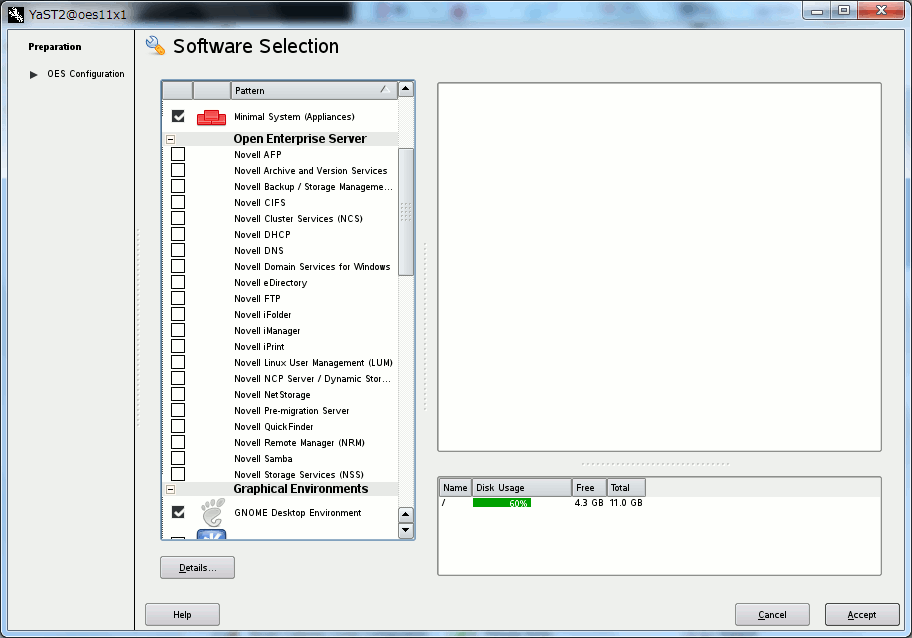Screen dimensions: 912x638
Task: Click the 60% disk usage bar
Action: [x=501, y=502]
